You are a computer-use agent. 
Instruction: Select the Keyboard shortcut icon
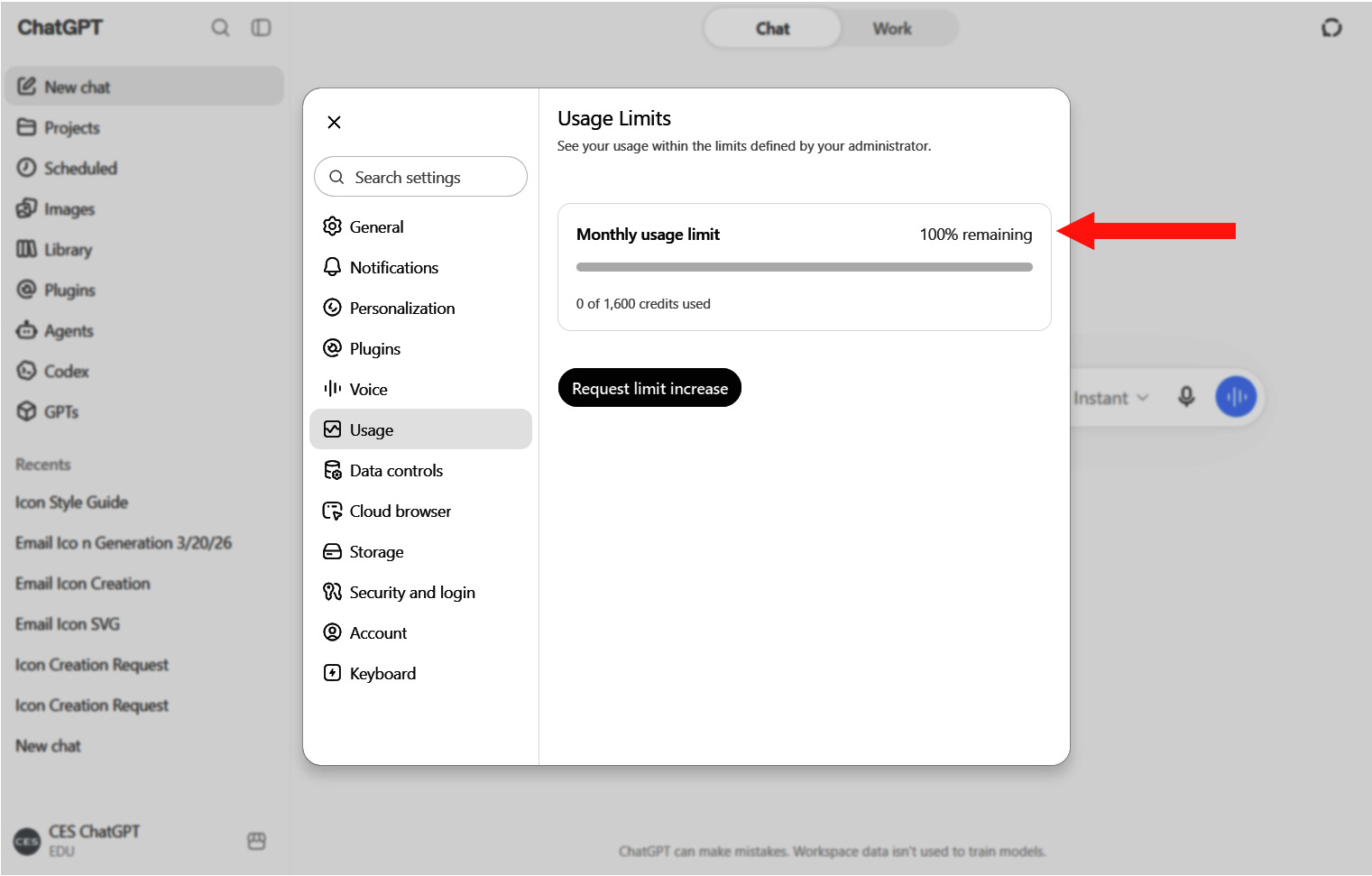coord(332,673)
